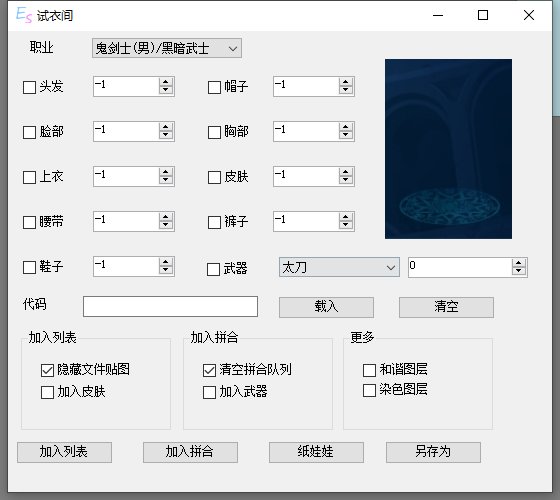The image size is (560, 500).
Task: Click the 另存为 save-as button
Action: pos(433,452)
